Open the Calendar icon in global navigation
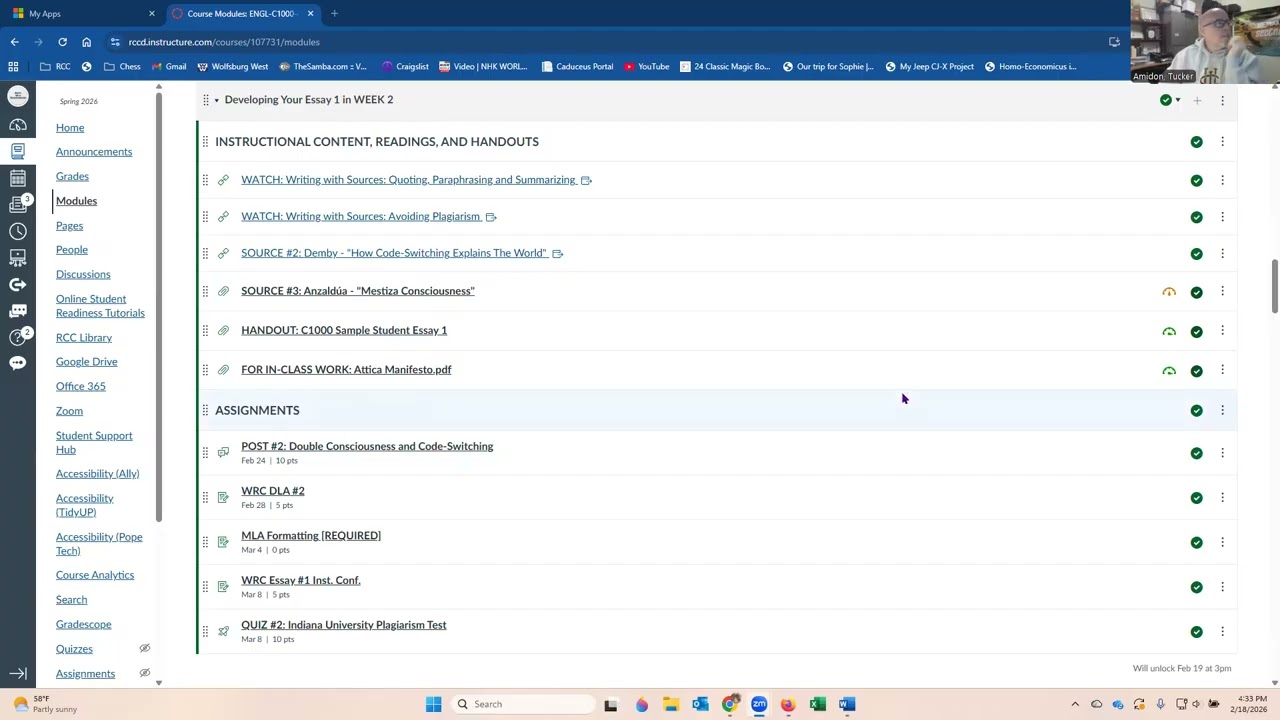This screenshot has height=720, width=1280. tap(18, 178)
